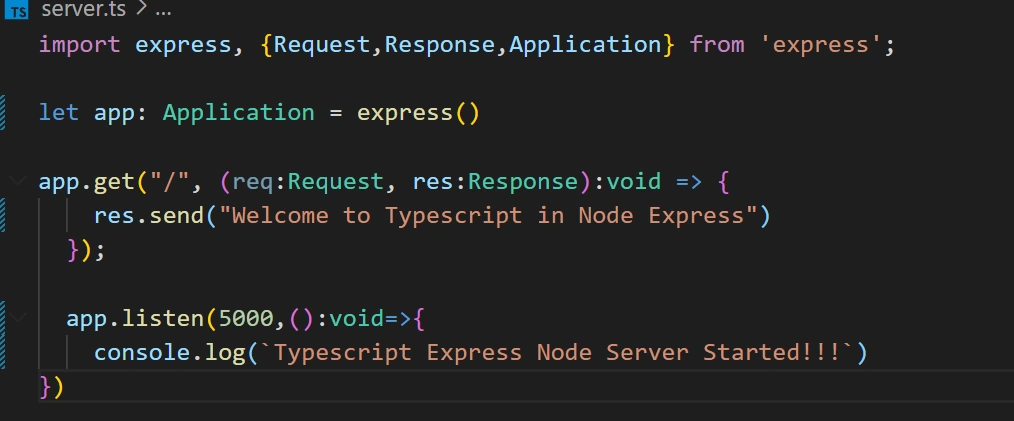
Task: Place cursor on the express() call
Action: (418, 113)
